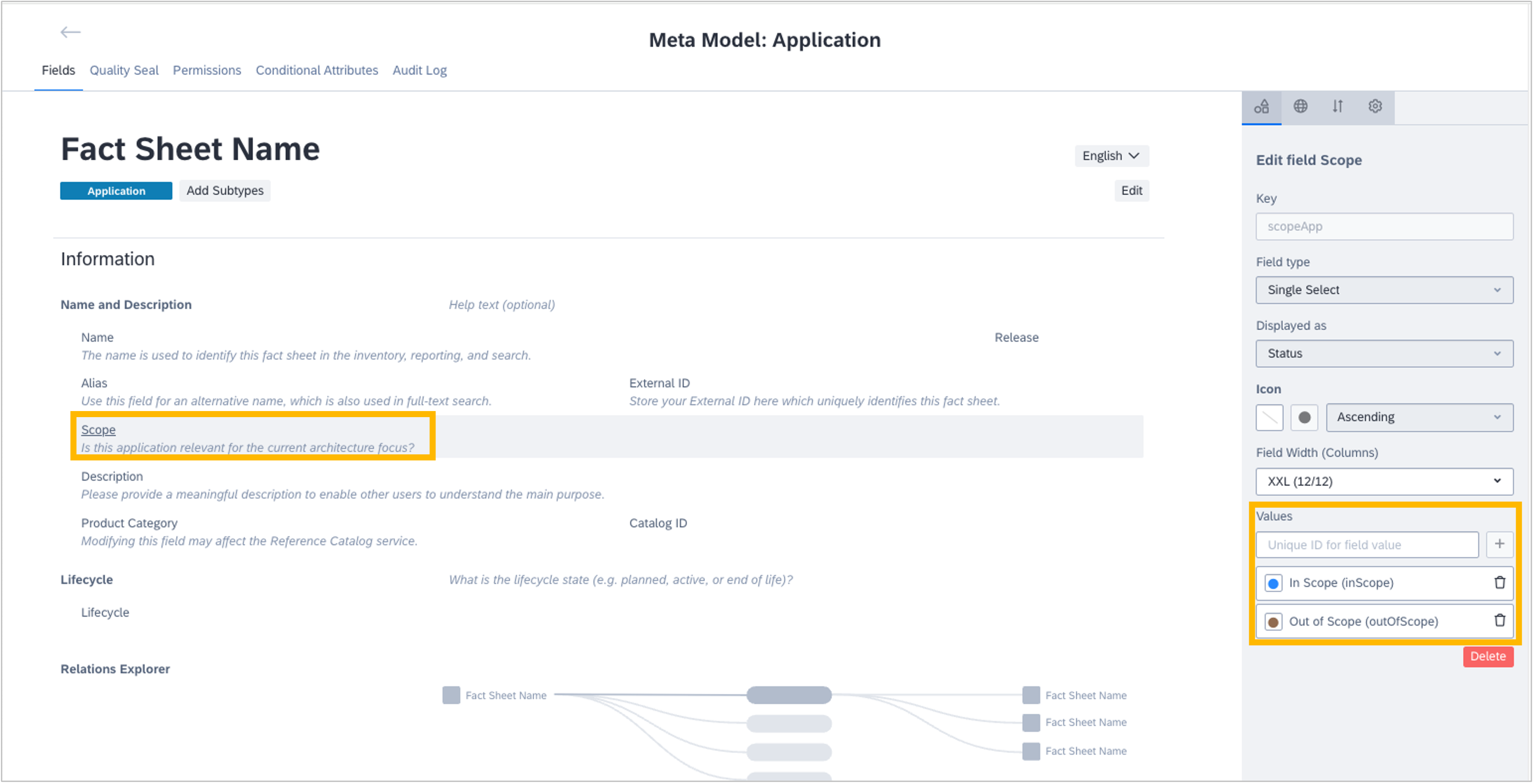This screenshot has width=1533, height=784.
Task: Select the Alias field
Action: (x=94, y=383)
